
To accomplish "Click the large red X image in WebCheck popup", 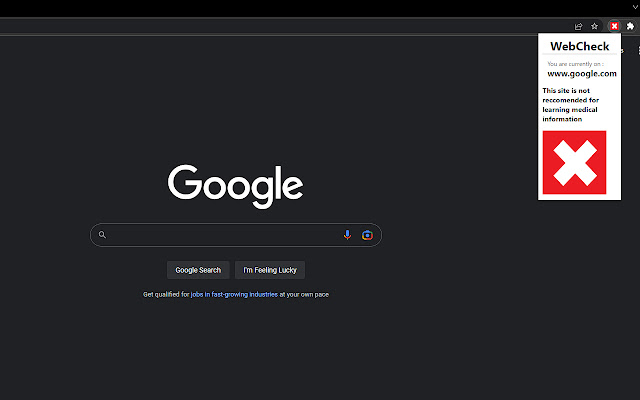I will (x=574, y=162).
